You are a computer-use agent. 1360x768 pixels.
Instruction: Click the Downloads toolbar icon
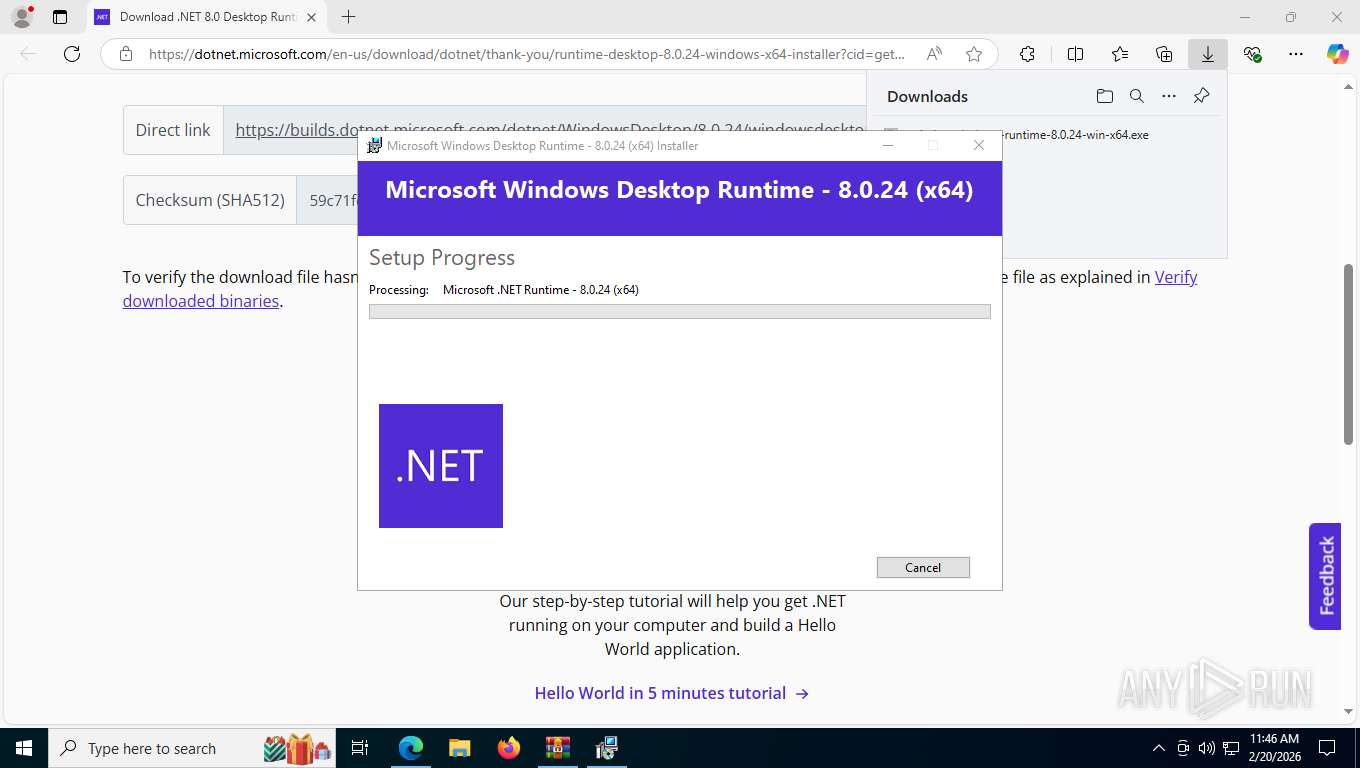(x=1208, y=55)
